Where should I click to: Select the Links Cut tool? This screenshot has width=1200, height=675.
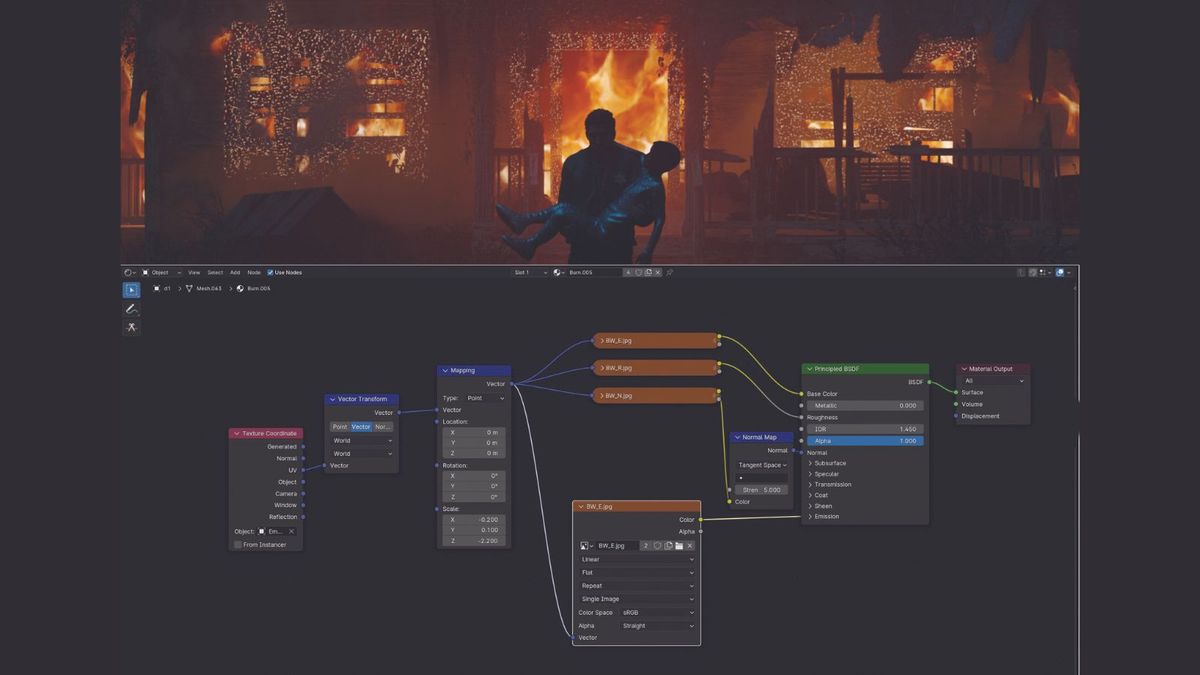click(131, 327)
